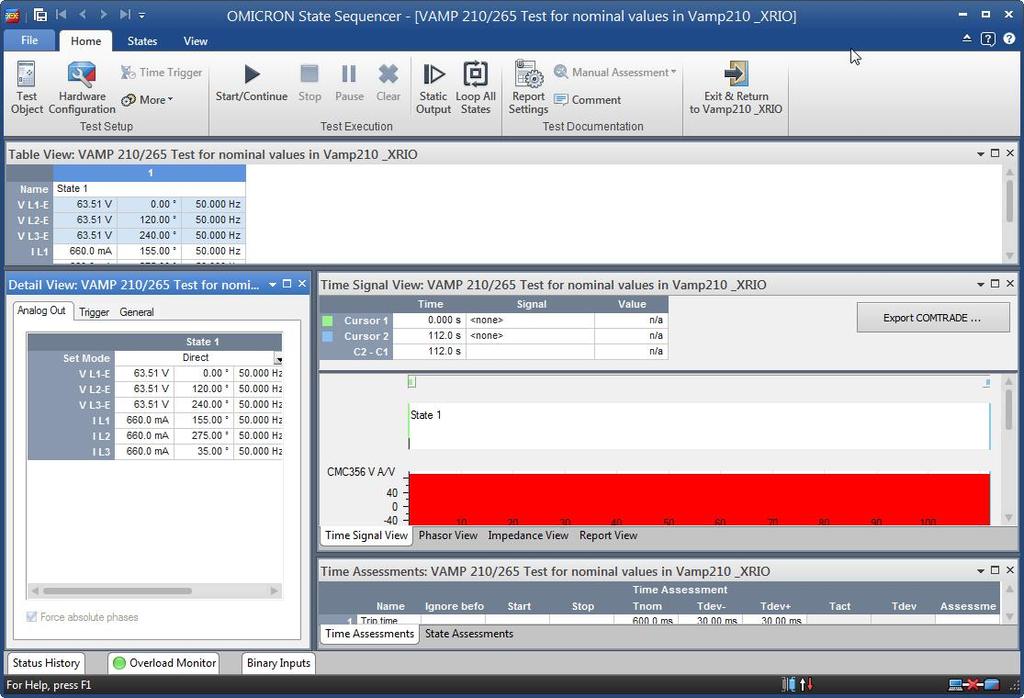Open Manual Assessment dropdown
The image size is (1024, 698).
615,72
